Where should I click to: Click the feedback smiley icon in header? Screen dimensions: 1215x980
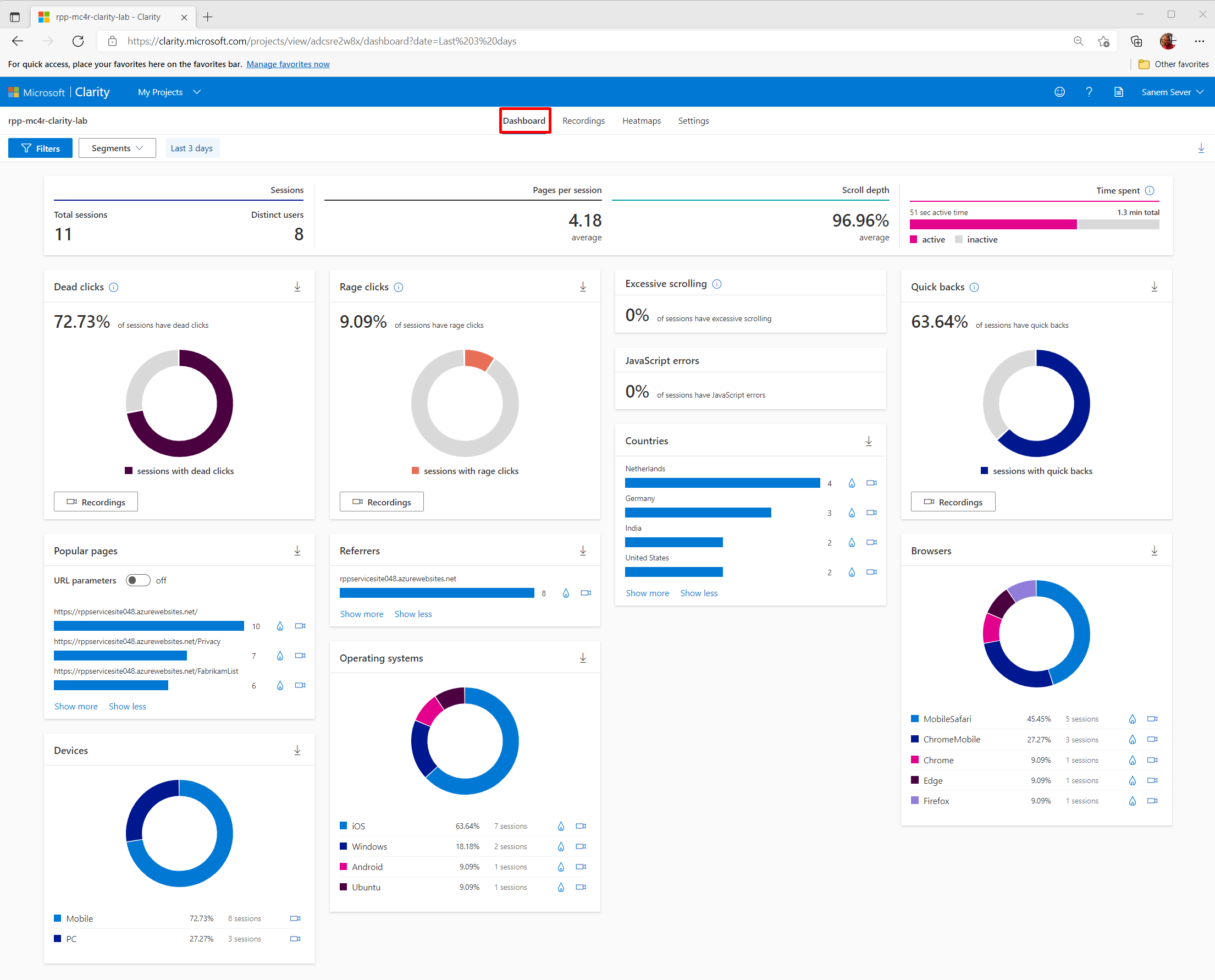1059,92
